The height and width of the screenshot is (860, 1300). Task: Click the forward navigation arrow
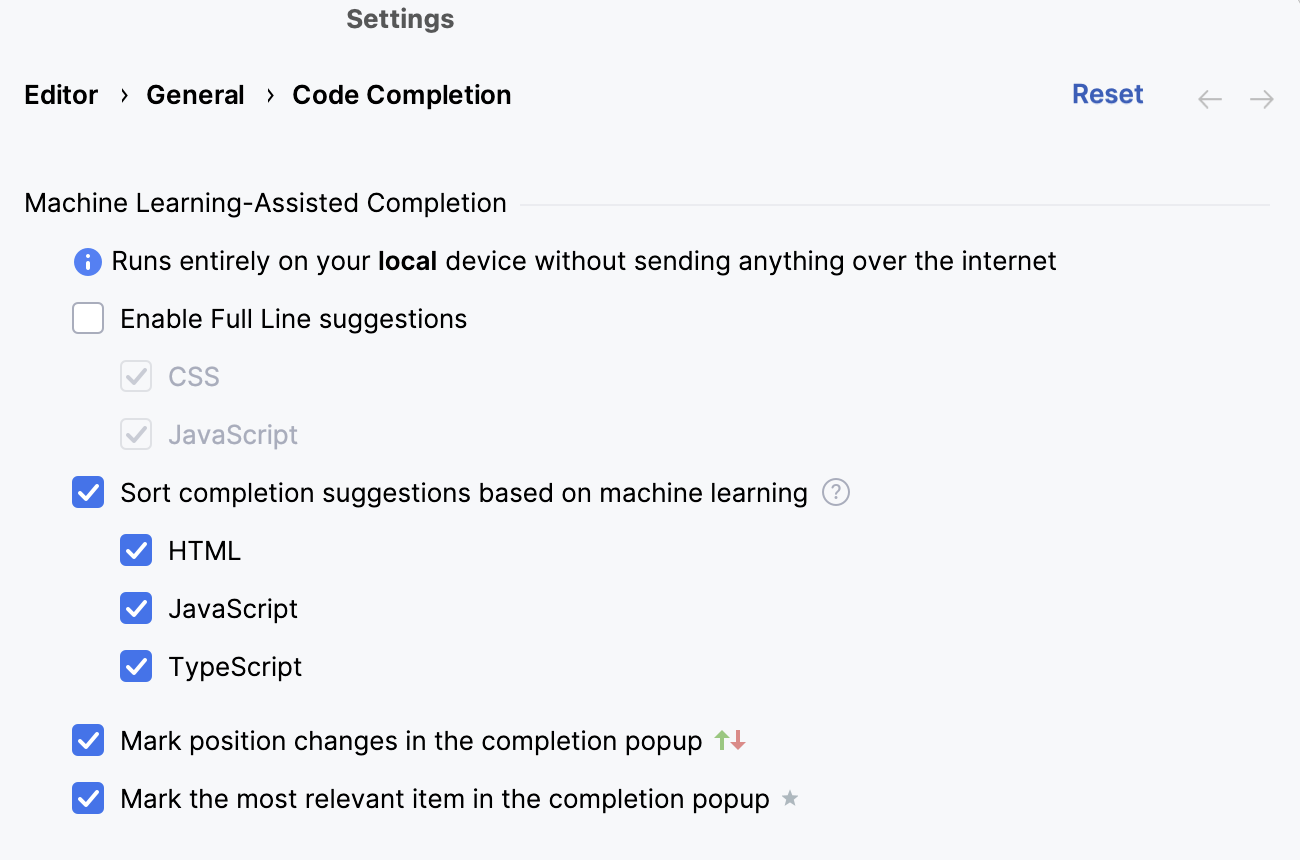click(x=1261, y=98)
